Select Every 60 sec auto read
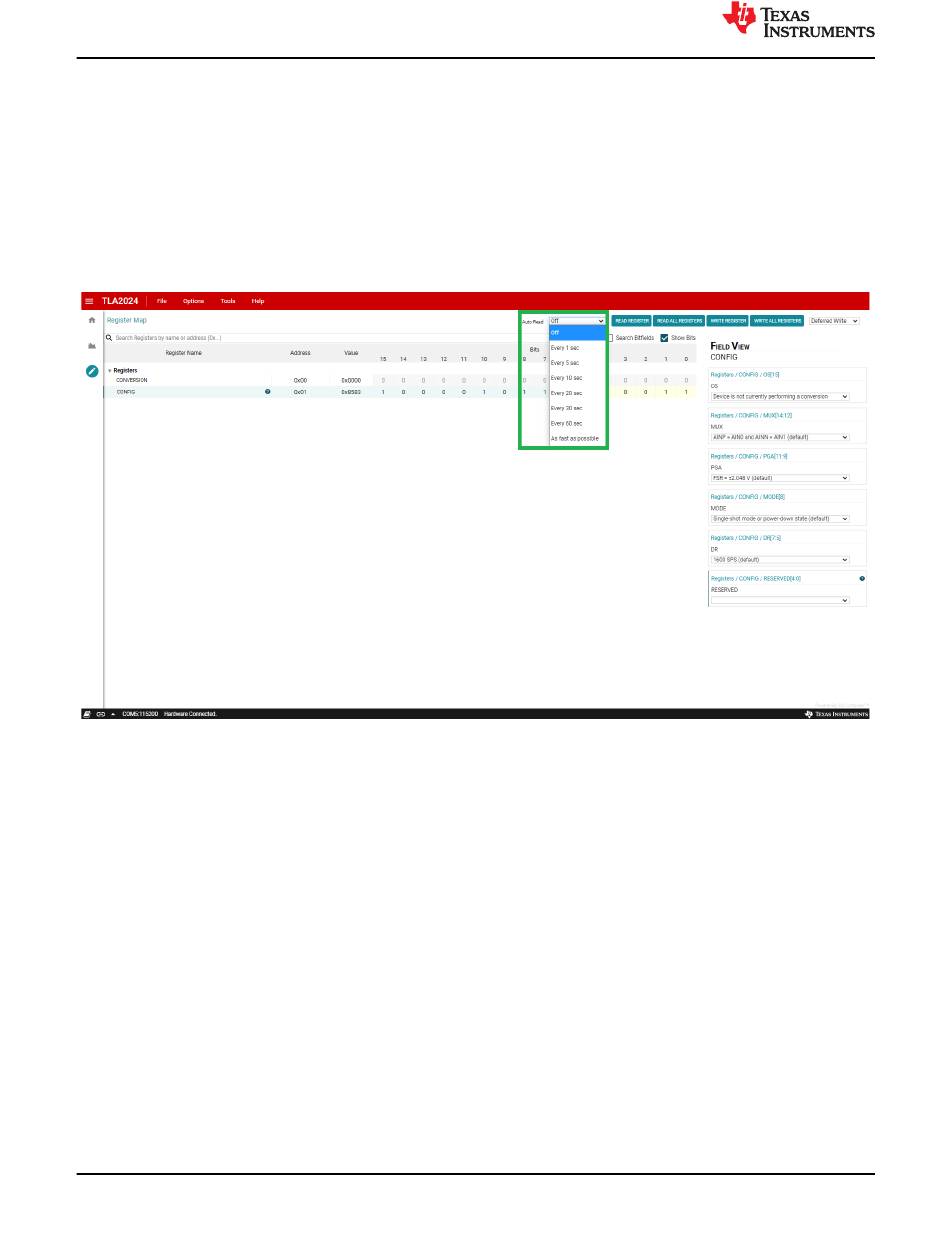950x1237 pixels. coord(577,423)
